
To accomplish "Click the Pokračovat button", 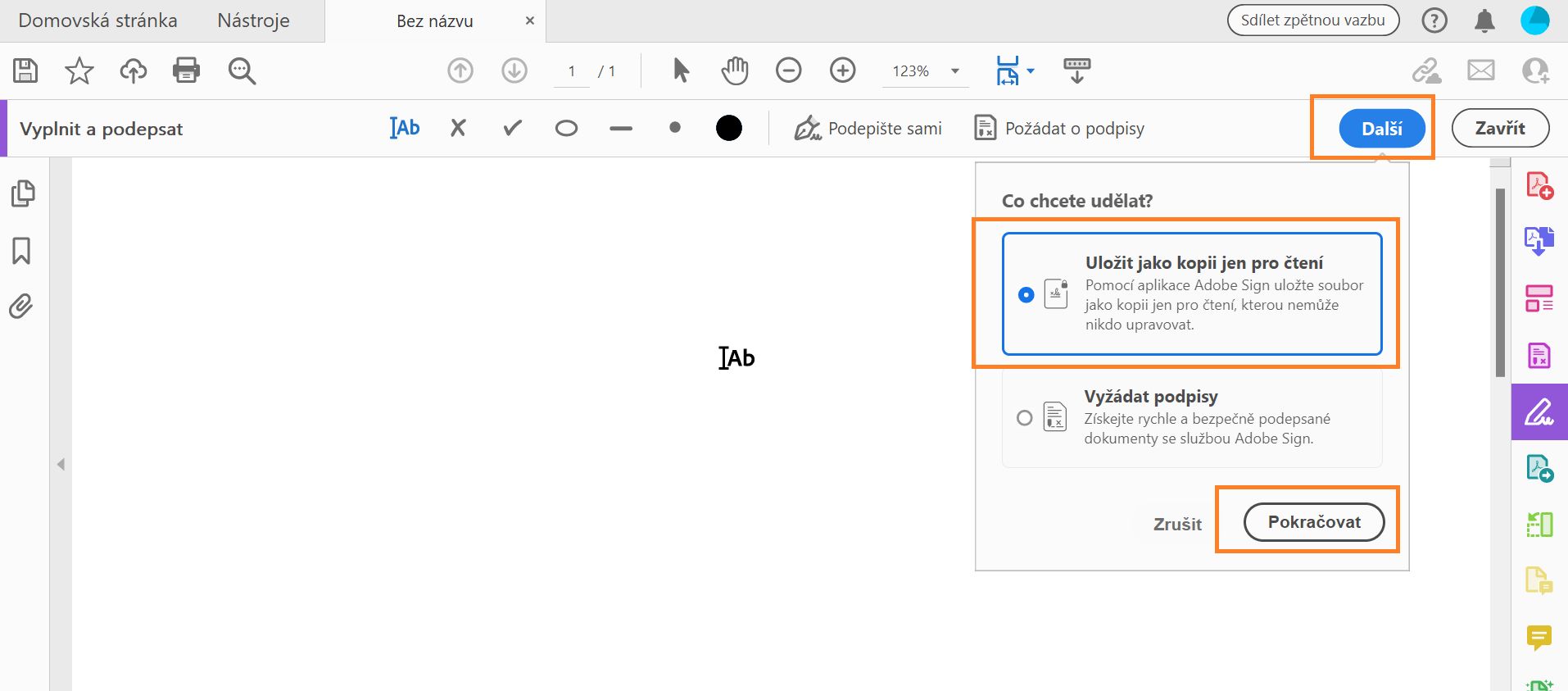I will coord(1314,522).
